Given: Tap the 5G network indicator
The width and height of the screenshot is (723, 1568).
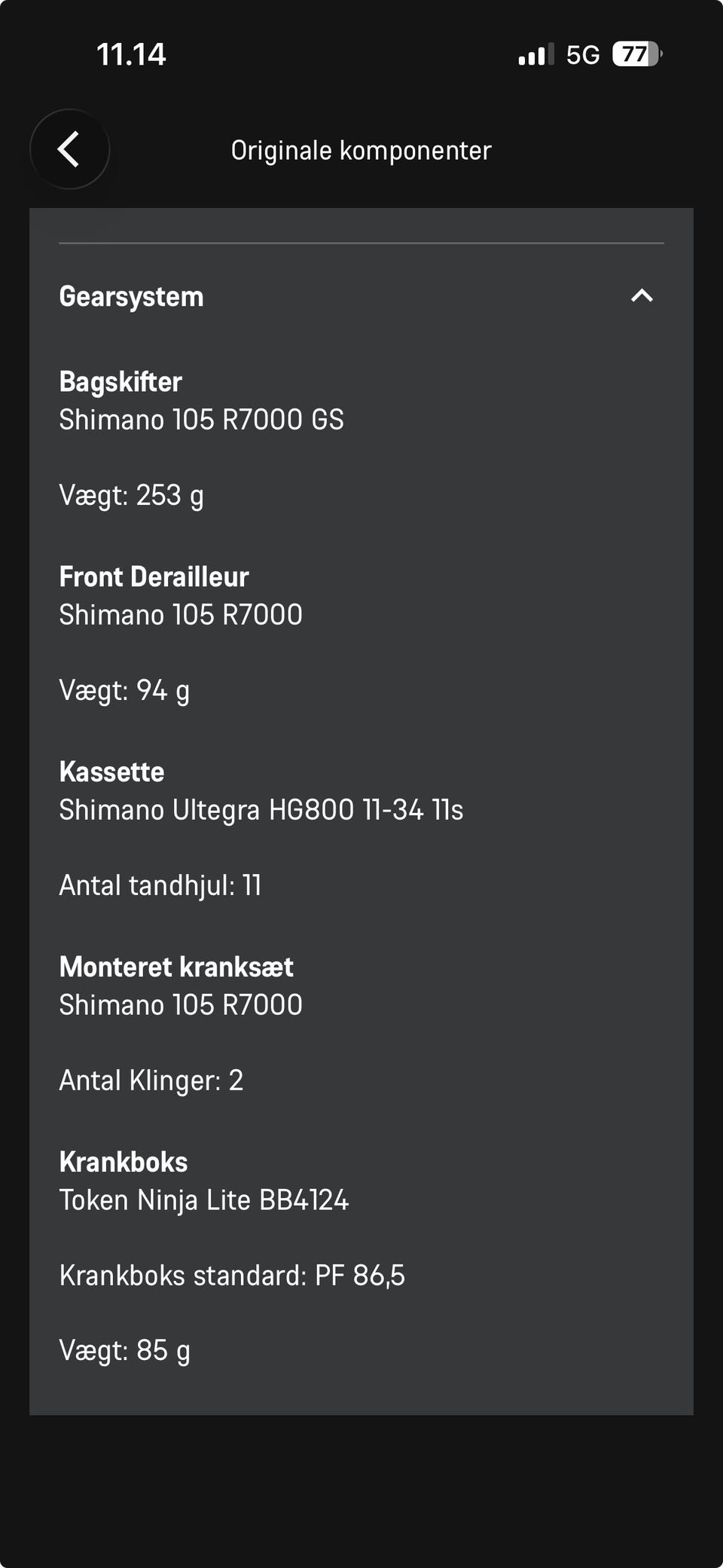Looking at the screenshot, I should click(583, 54).
